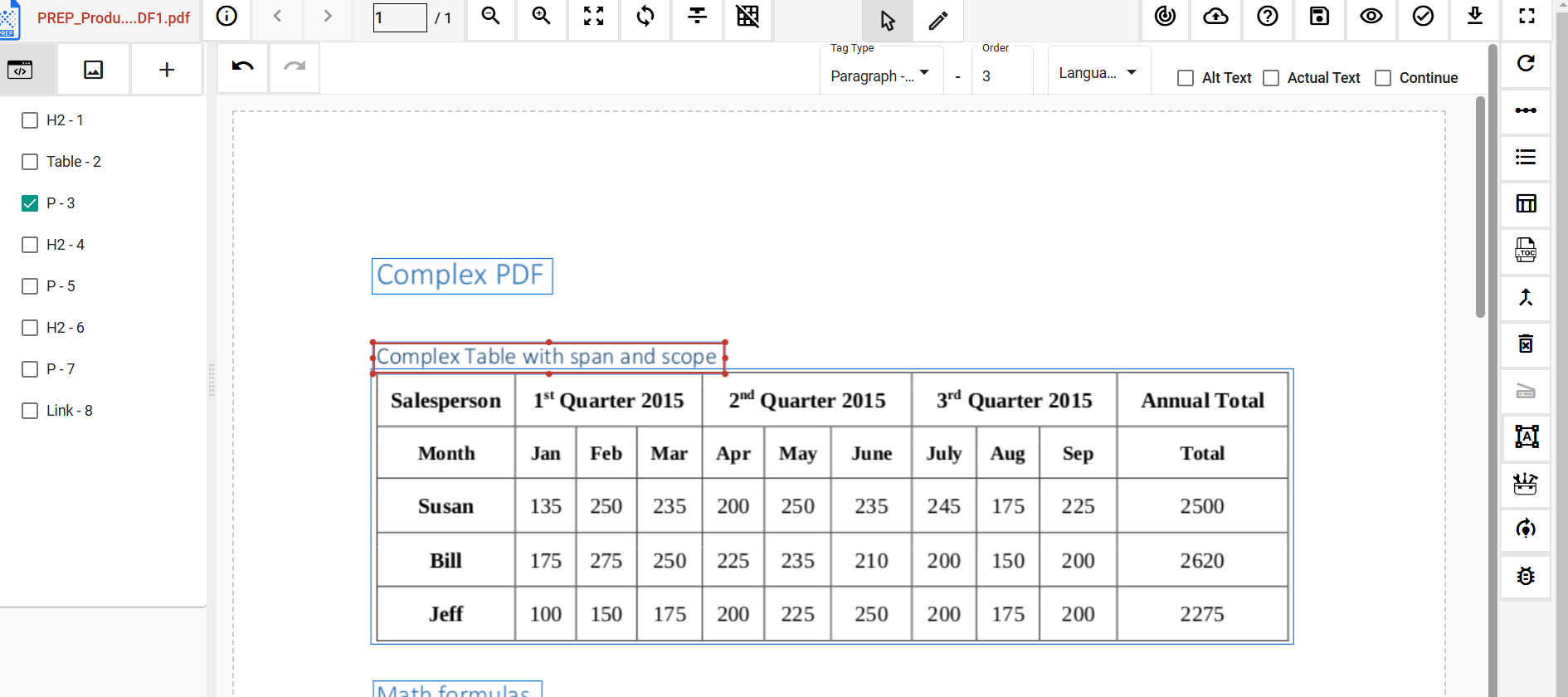This screenshot has width=1568, height=697.
Task: Click the merge arrows icon
Action: [1526, 297]
